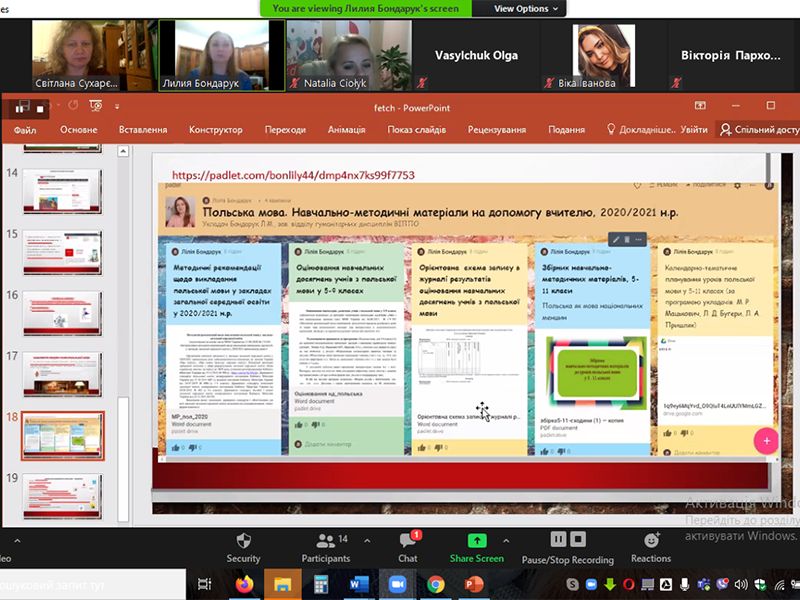The image size is (800, 600).
Task: Like the Методичні рекомендації post
Action: [x=176, y=447]
